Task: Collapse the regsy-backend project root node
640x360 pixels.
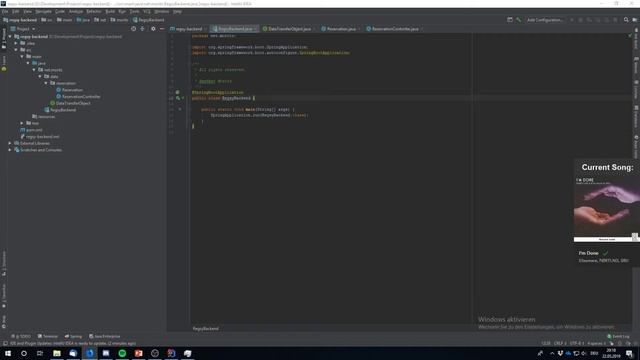Action: (x=10, y=36)
